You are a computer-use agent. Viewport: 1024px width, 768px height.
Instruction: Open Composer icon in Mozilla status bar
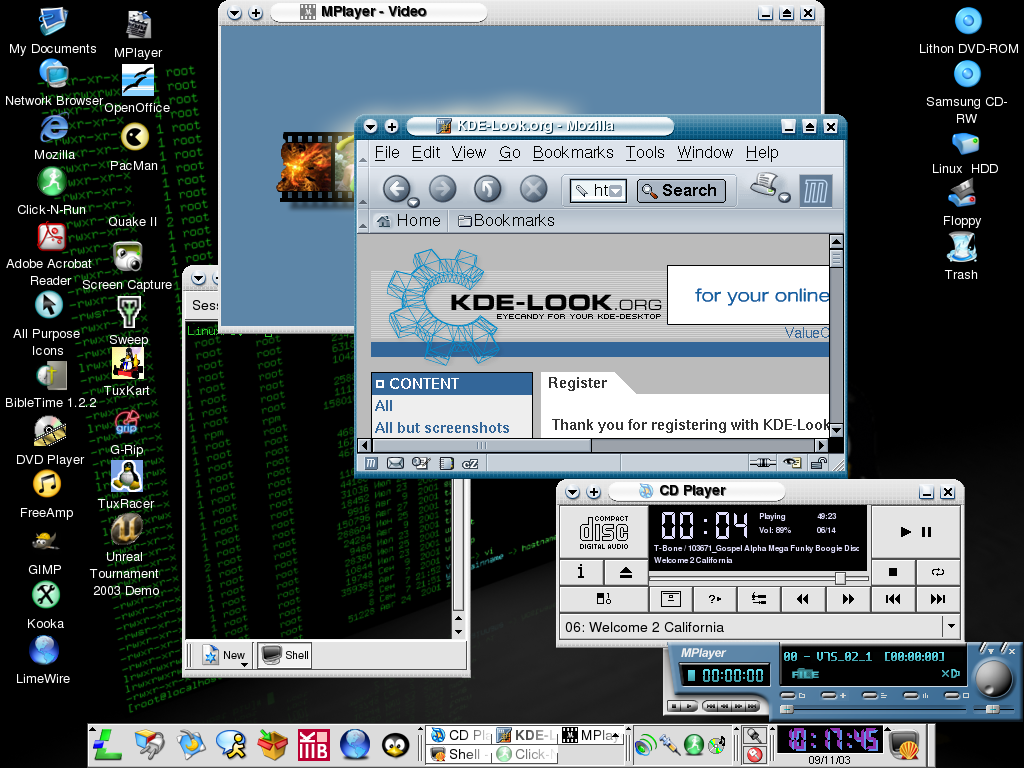421,463
